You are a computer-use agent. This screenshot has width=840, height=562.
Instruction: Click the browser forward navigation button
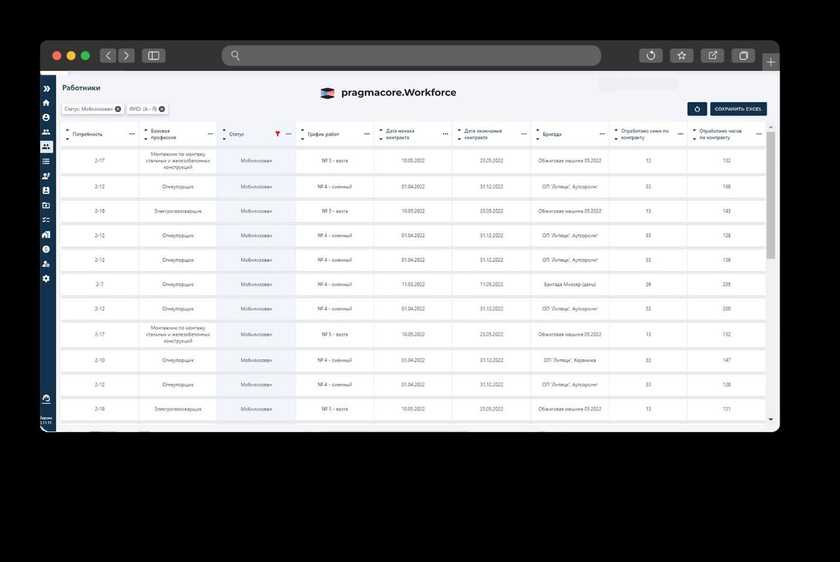pyautogui.click(x=126, y=56)
